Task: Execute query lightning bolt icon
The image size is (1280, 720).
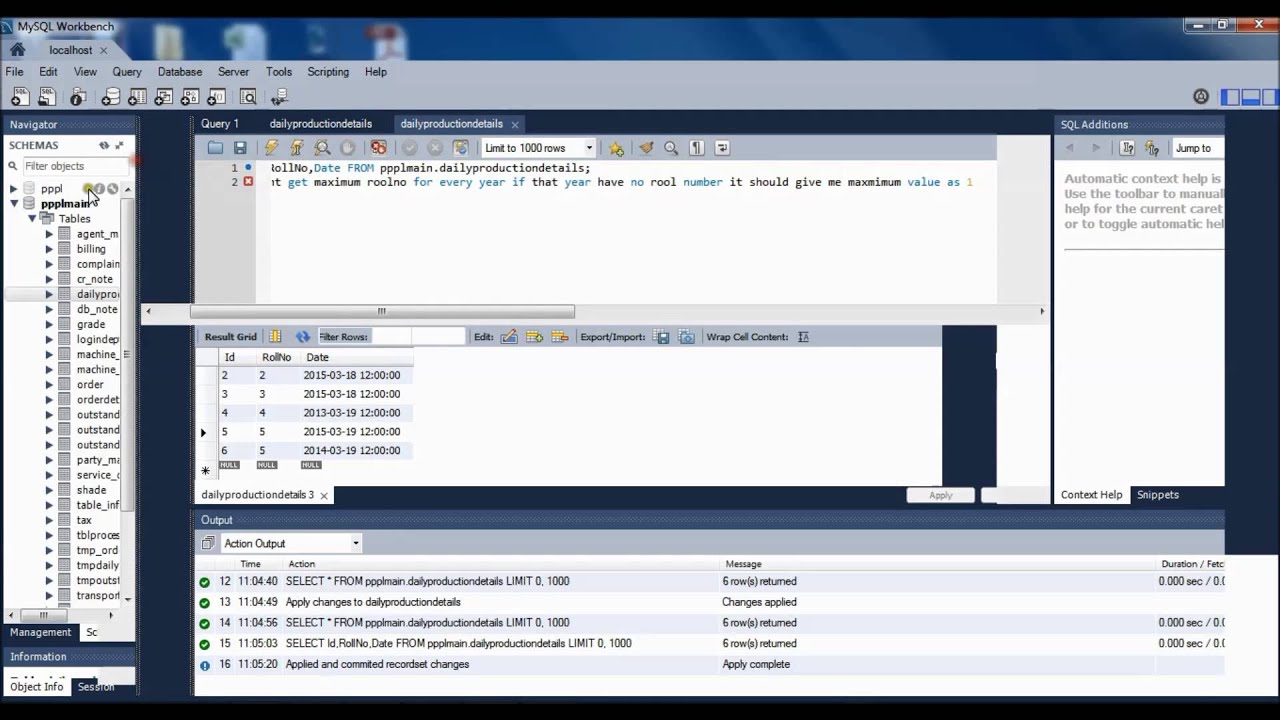Action: pos(271,148)
